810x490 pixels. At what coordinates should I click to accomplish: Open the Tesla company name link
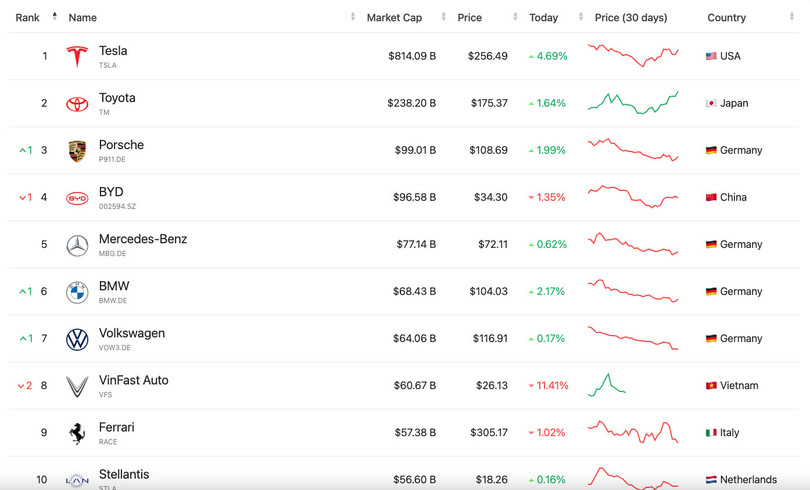(x=113, y=51)
